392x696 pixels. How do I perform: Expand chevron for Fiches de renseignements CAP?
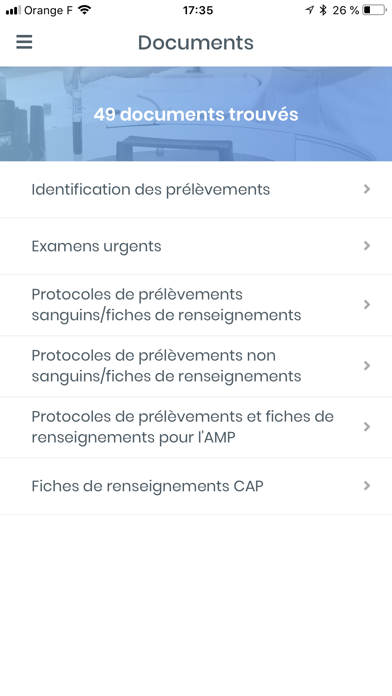click(367, 486)
